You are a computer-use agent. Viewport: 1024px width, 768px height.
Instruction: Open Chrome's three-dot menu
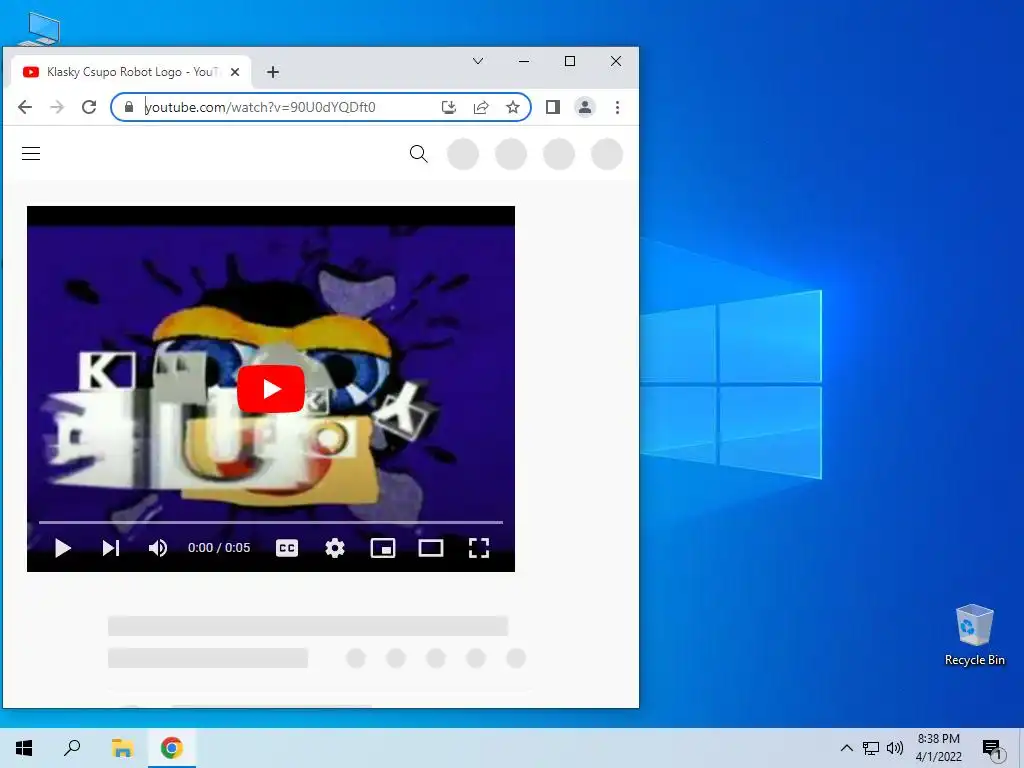[x=617, y=107]
